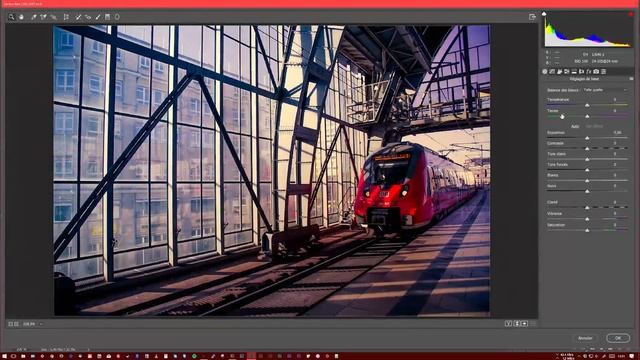Select the Targeted Adjustment tool
The image size is (640, 360).
point(53,17)
